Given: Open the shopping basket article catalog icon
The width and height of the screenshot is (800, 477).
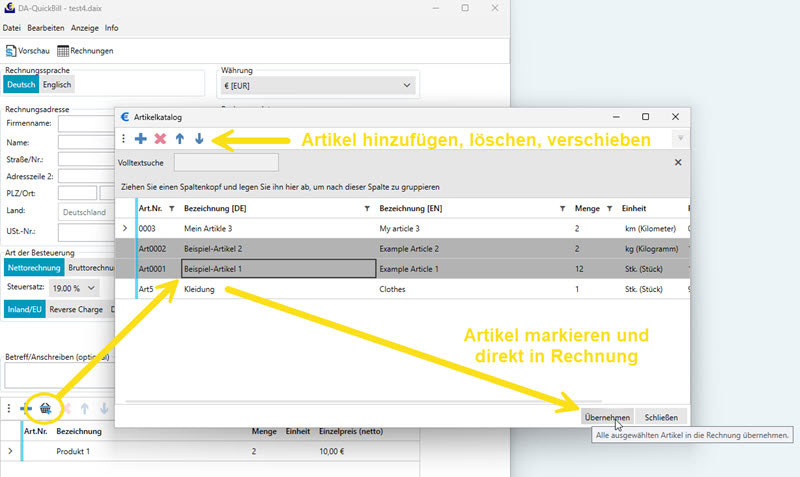Looking at the screenshot, I should coord(45,408).
